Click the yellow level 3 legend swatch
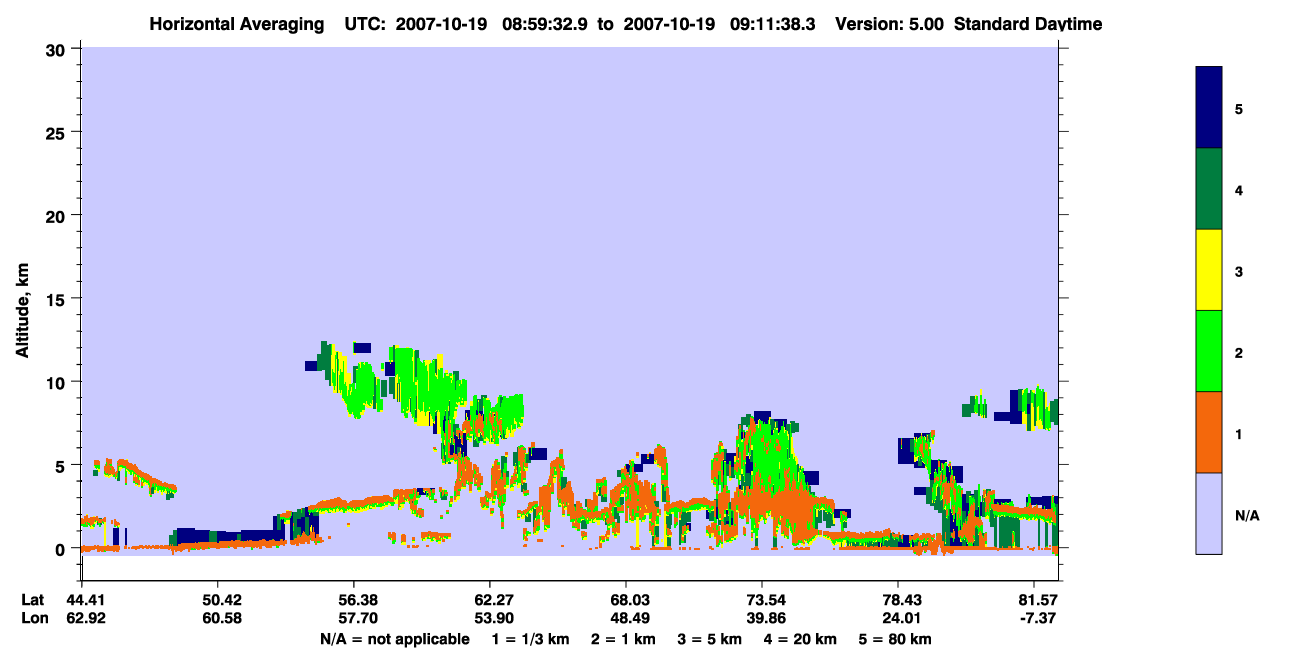Image resolution: width=1300 pixels, height=667 pixels. [x=1209, y=270]
